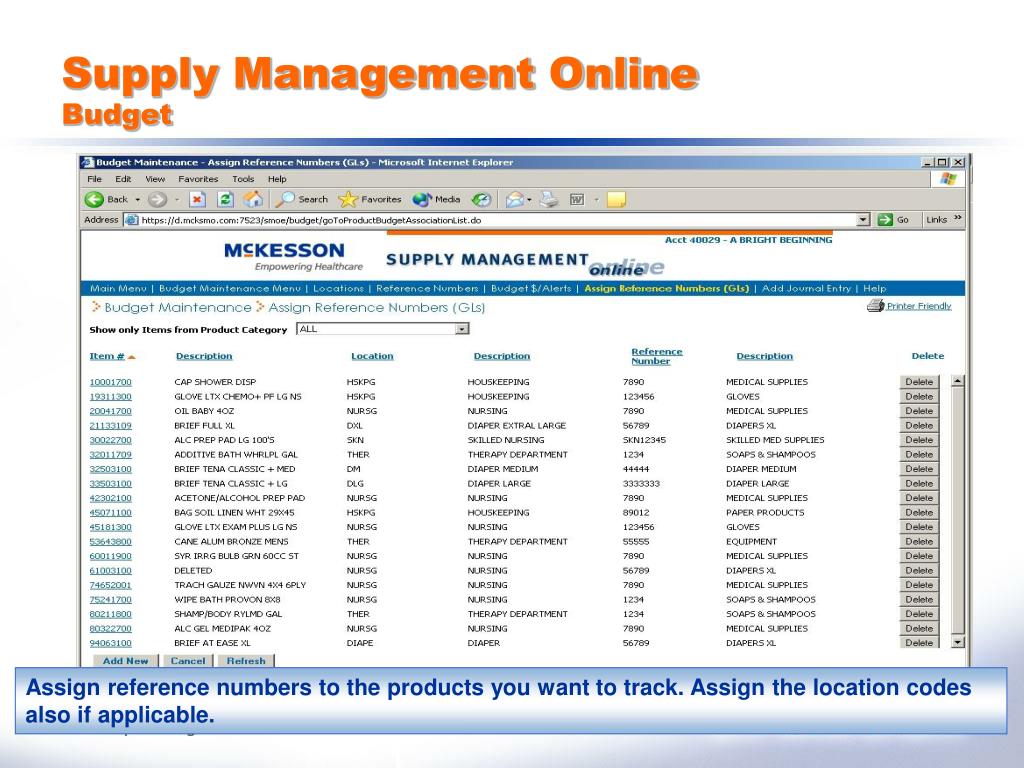Expand the Links toolbar chevron
The width and height of the screenshot is (1024, 768).
pos(957,218)
